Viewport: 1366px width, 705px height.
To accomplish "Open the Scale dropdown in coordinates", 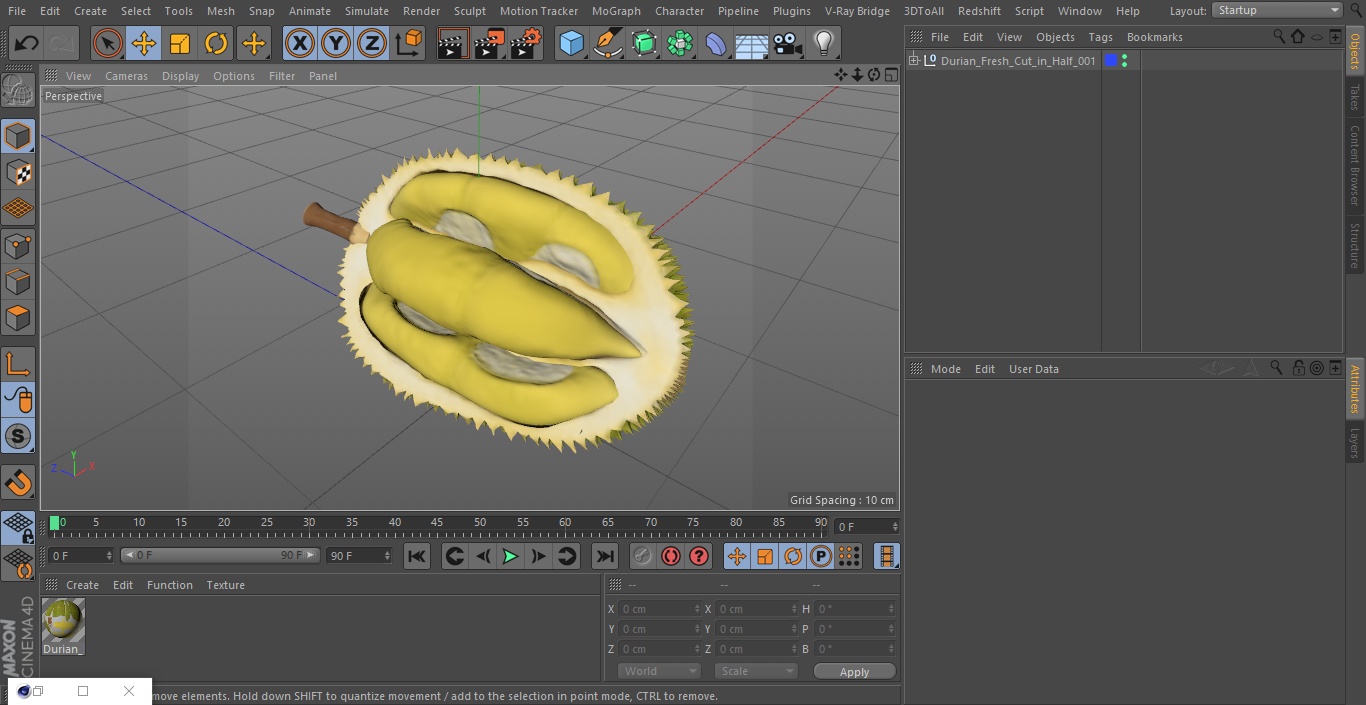I will coord(756,671).
